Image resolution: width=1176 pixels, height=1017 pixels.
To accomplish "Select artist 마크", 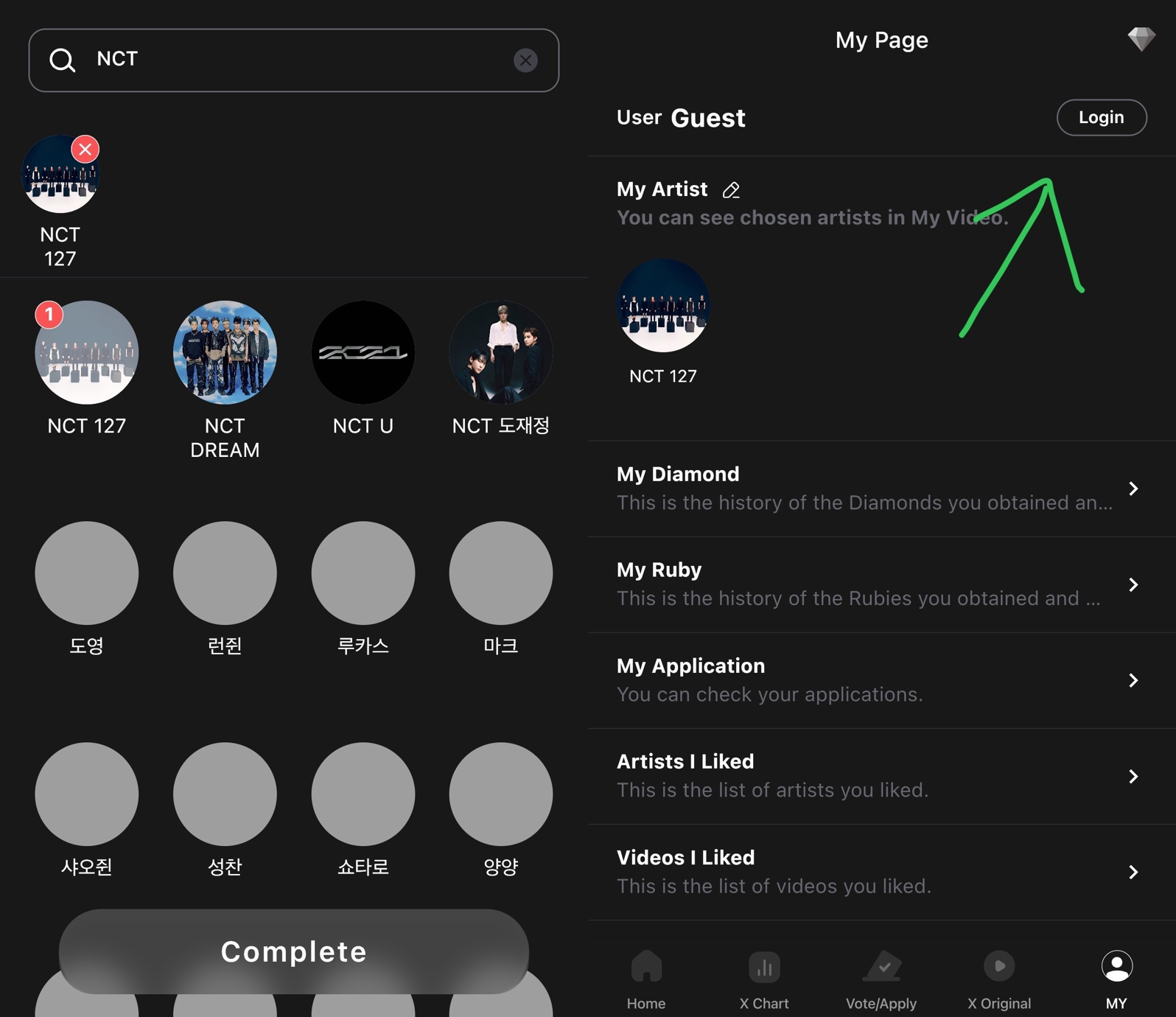I will [501, 573].
